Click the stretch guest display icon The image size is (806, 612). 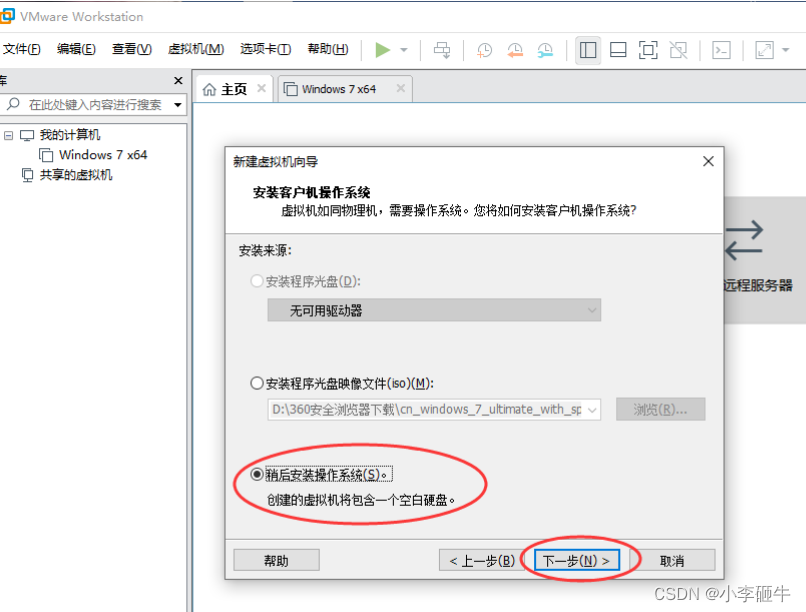[764, 50]
